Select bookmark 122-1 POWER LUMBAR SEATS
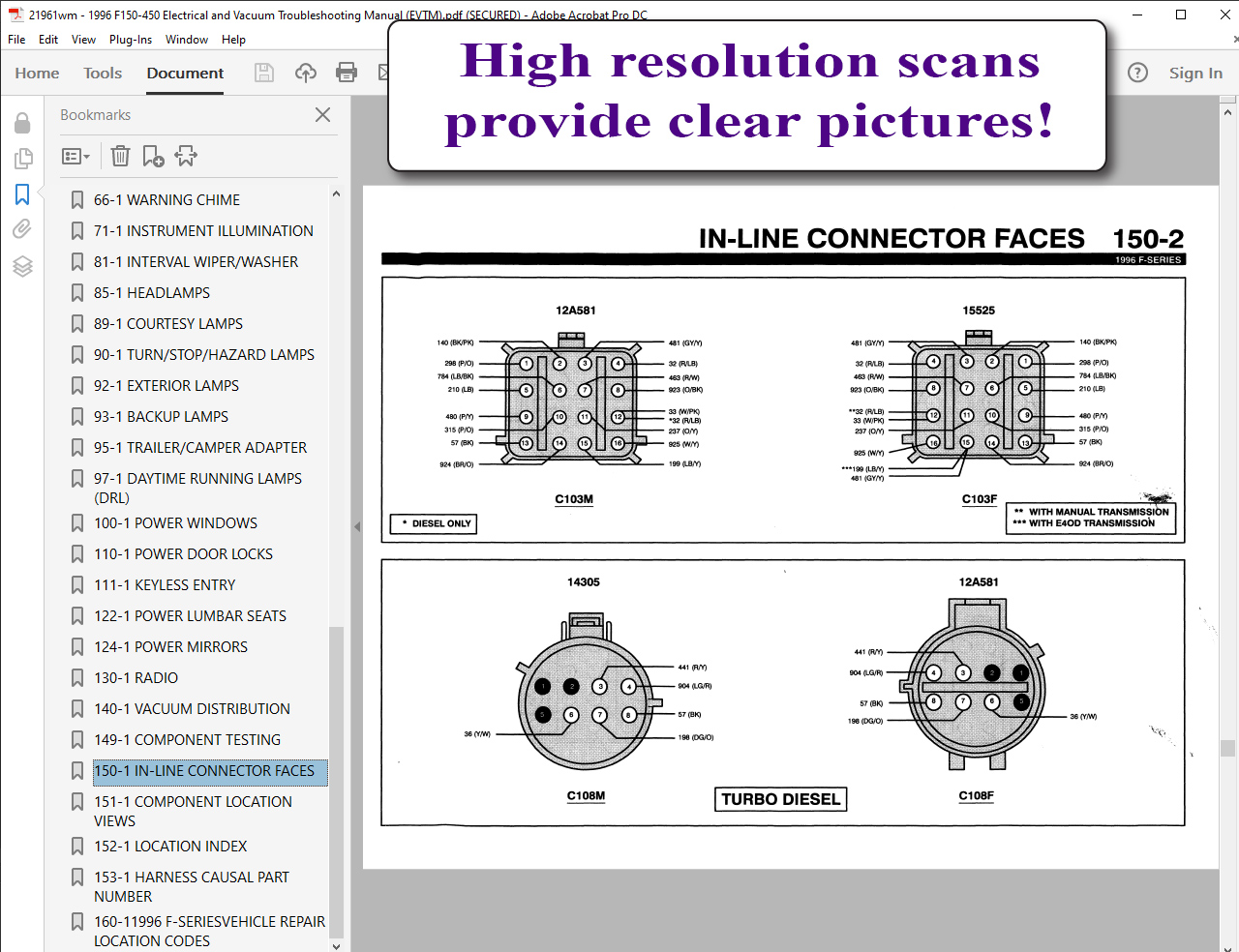This screenshot has width=1239, height=952. click(x=190, y=615)
